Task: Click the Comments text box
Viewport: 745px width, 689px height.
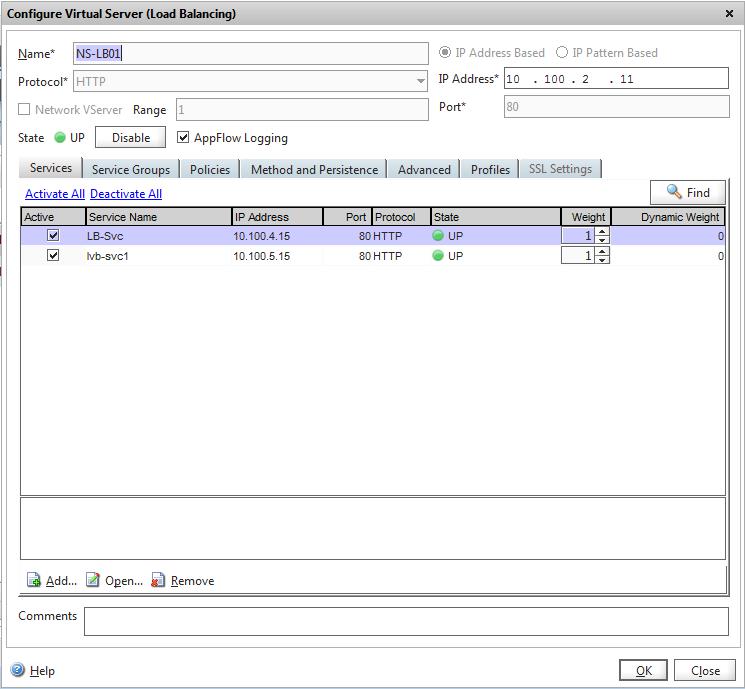Action: click(x=406, y=621)
